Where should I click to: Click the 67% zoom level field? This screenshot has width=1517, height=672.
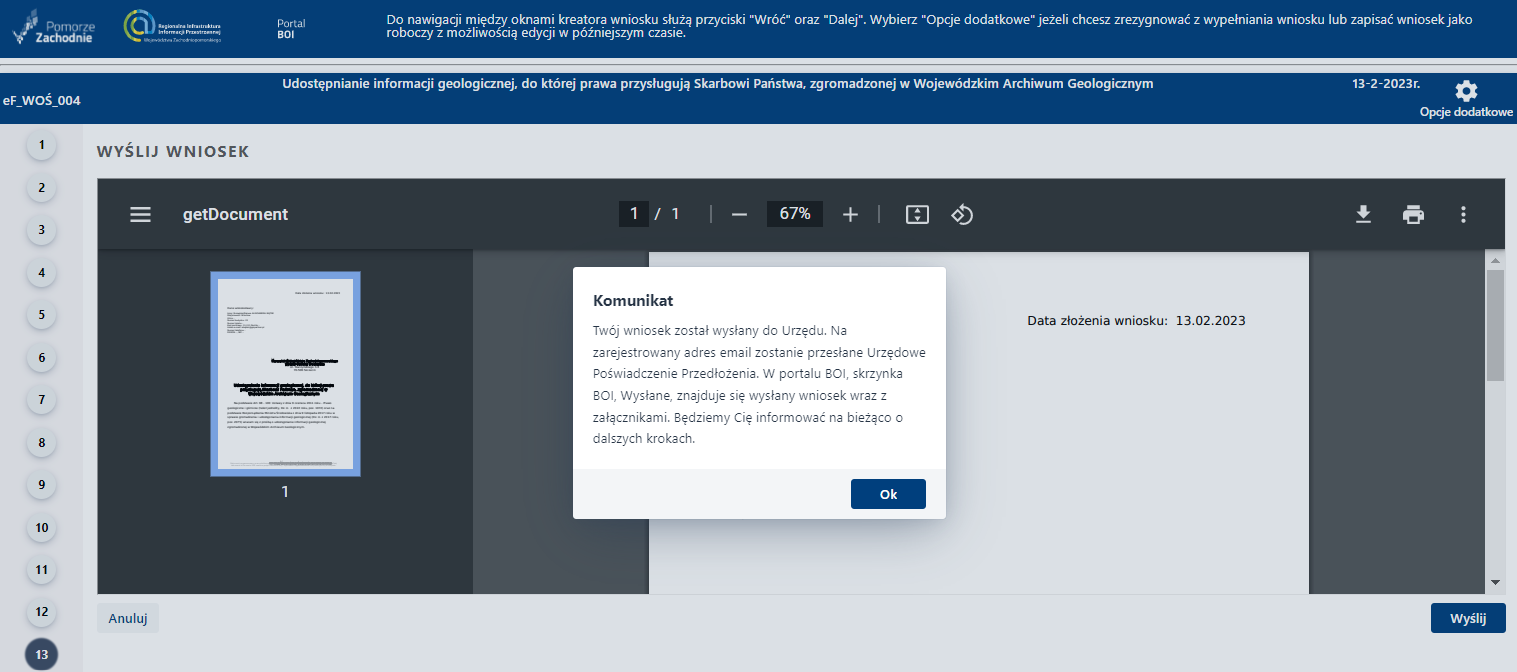click(794, 214)
